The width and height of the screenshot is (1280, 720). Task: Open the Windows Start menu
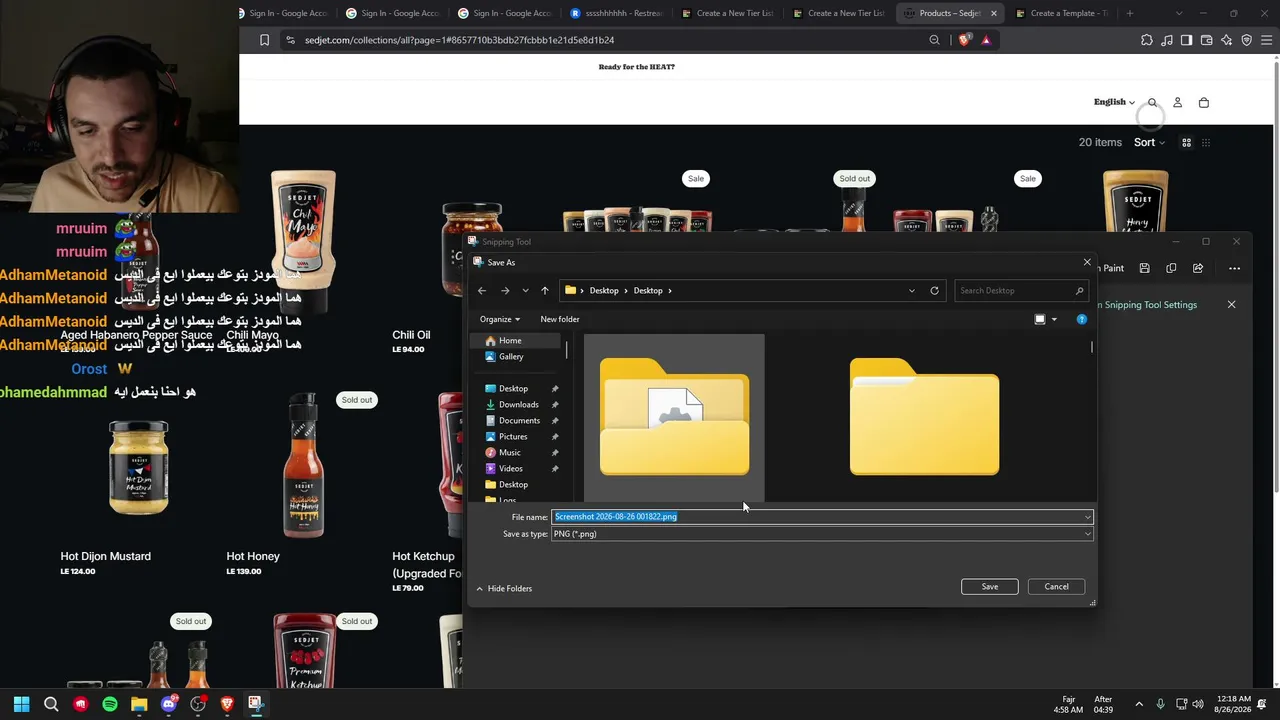pos(21,704)
